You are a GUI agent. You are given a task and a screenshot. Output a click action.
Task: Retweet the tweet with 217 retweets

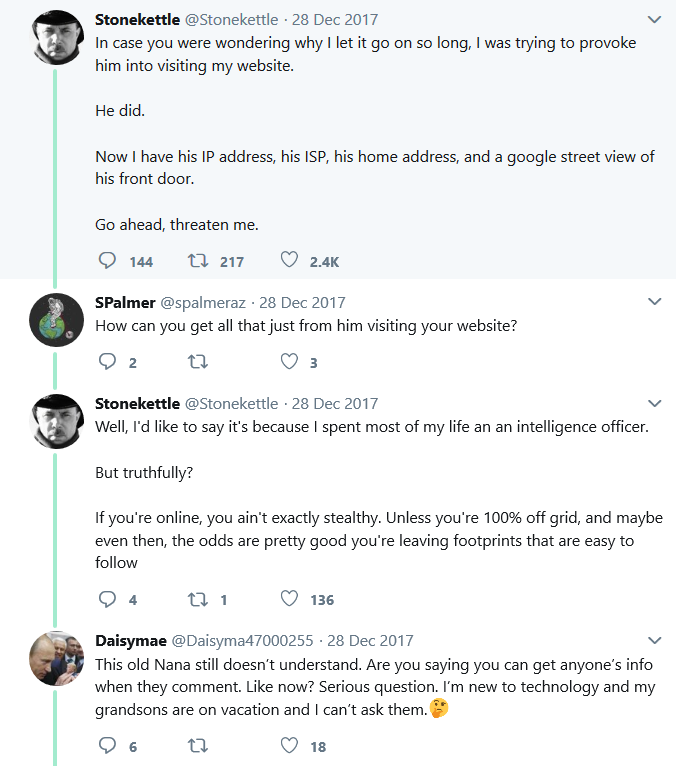(198, 261)
